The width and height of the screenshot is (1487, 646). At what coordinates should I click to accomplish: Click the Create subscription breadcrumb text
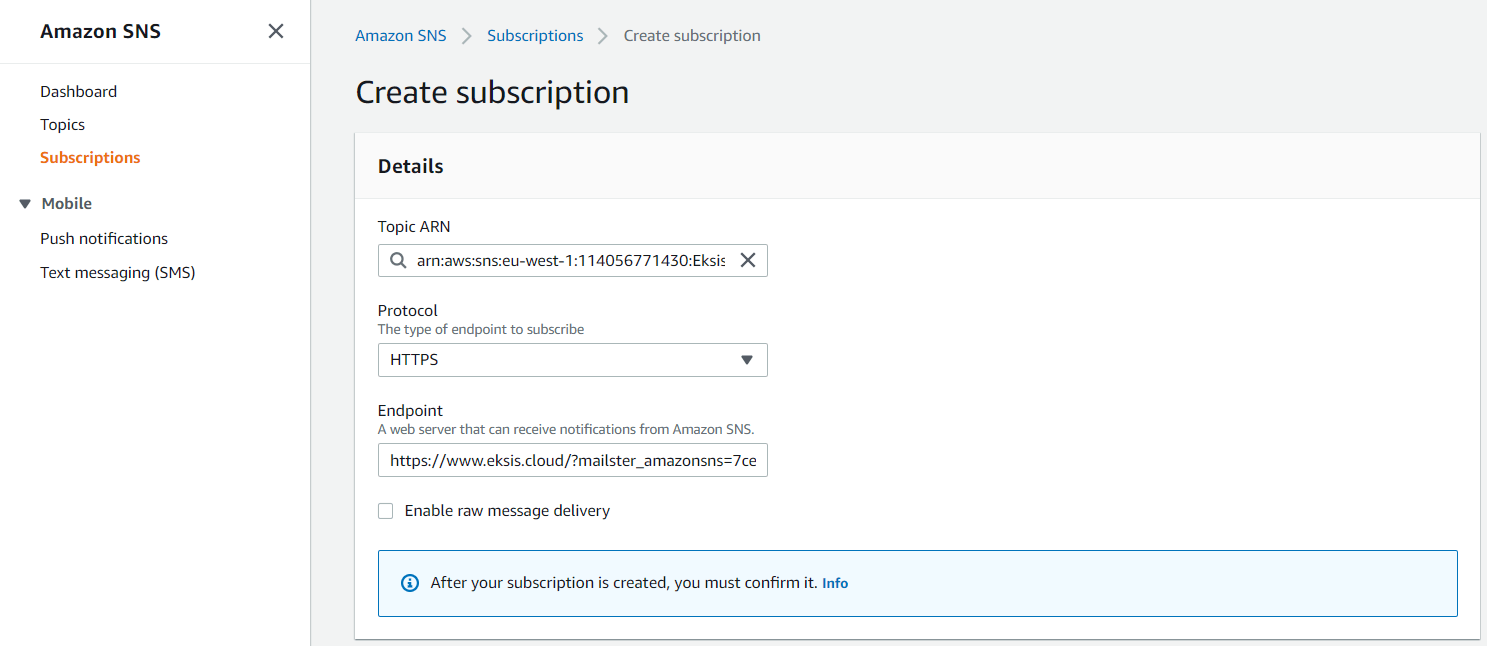692,35
